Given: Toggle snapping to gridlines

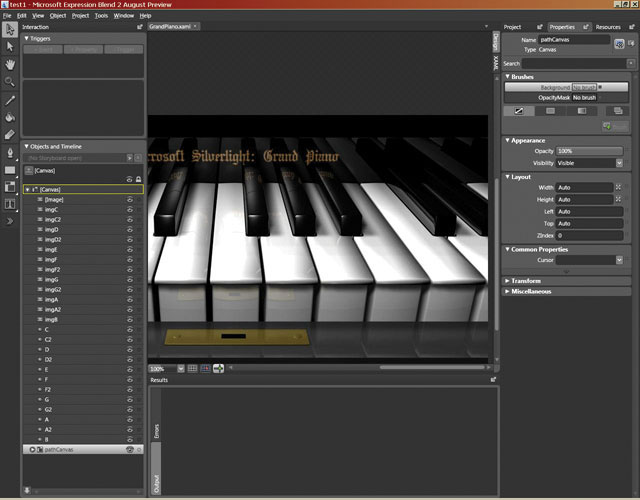Looking at the screenshot, I should [205, 369].
